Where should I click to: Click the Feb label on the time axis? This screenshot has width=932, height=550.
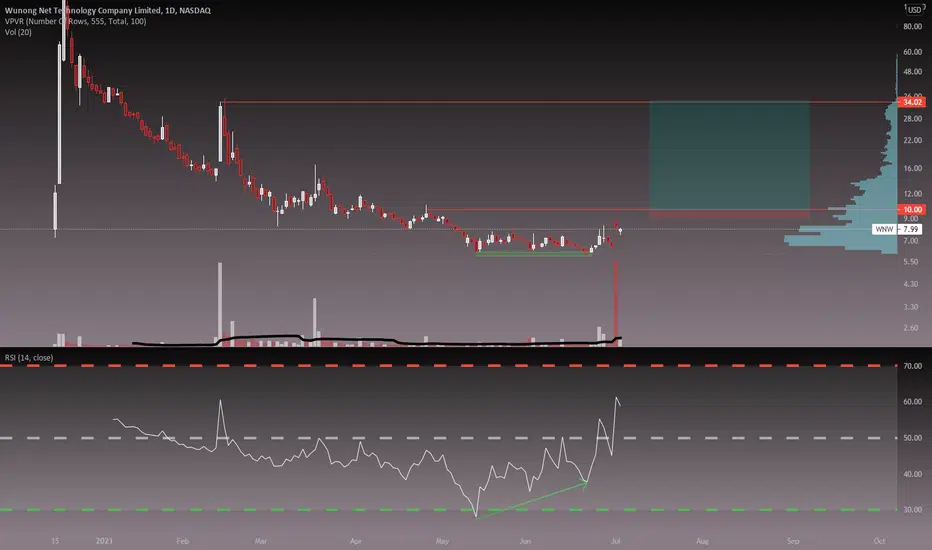pyautogui.click(x=182, y=540)
